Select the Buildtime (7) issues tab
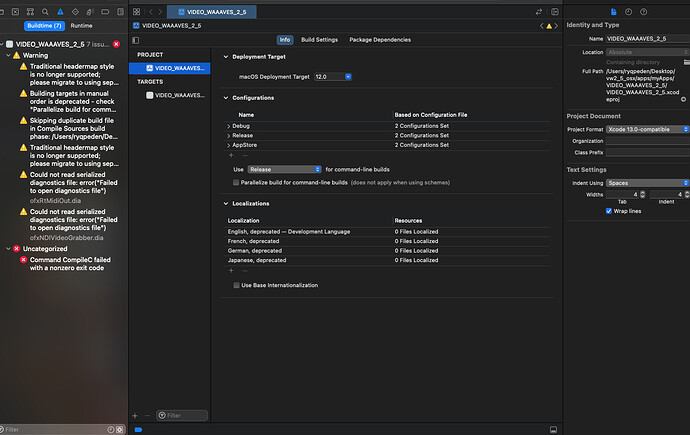The height and width of the screenshot is (435, 690). coord(44,26)
